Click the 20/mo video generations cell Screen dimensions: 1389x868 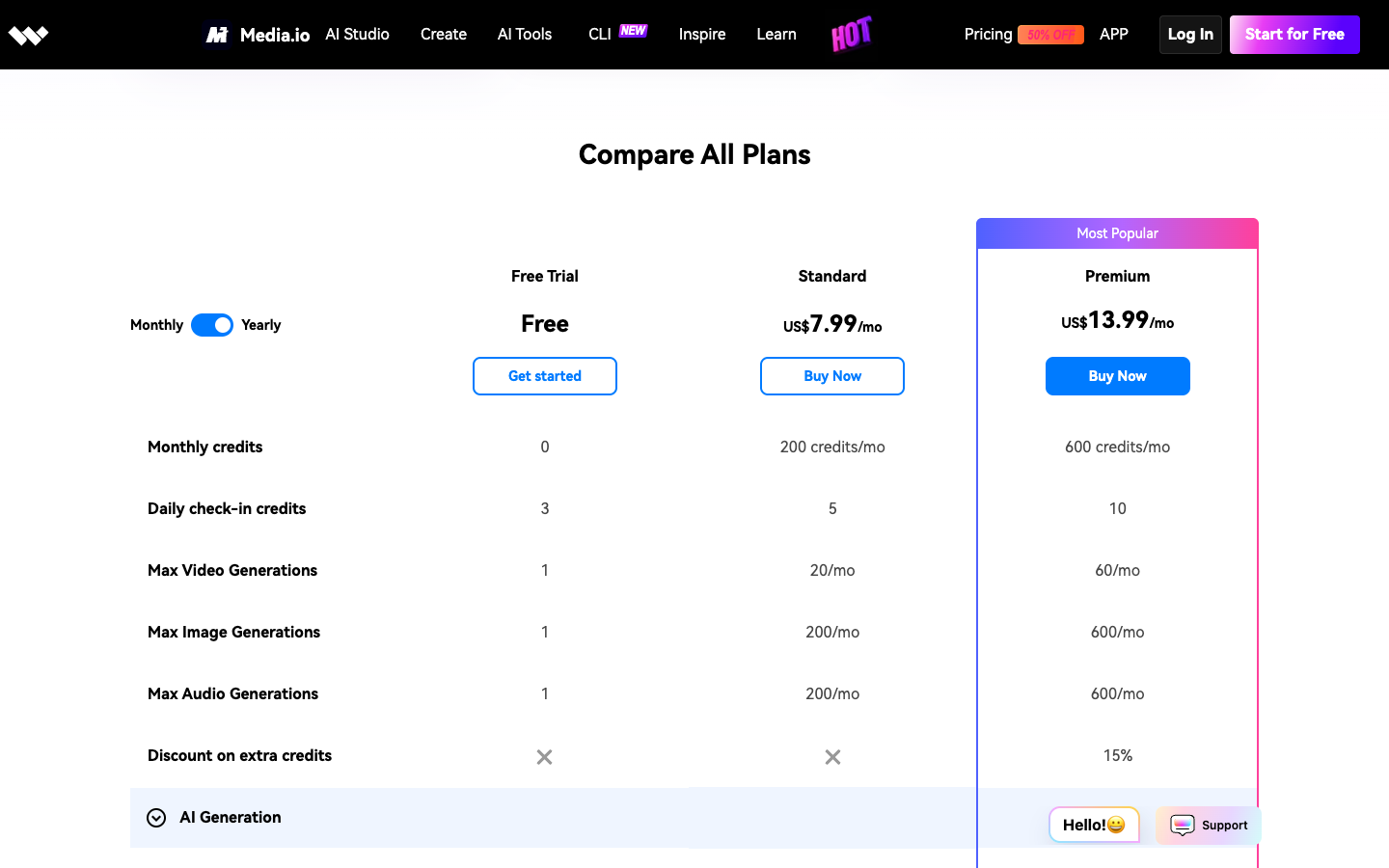pyautogui.click(x=832, y=570)
